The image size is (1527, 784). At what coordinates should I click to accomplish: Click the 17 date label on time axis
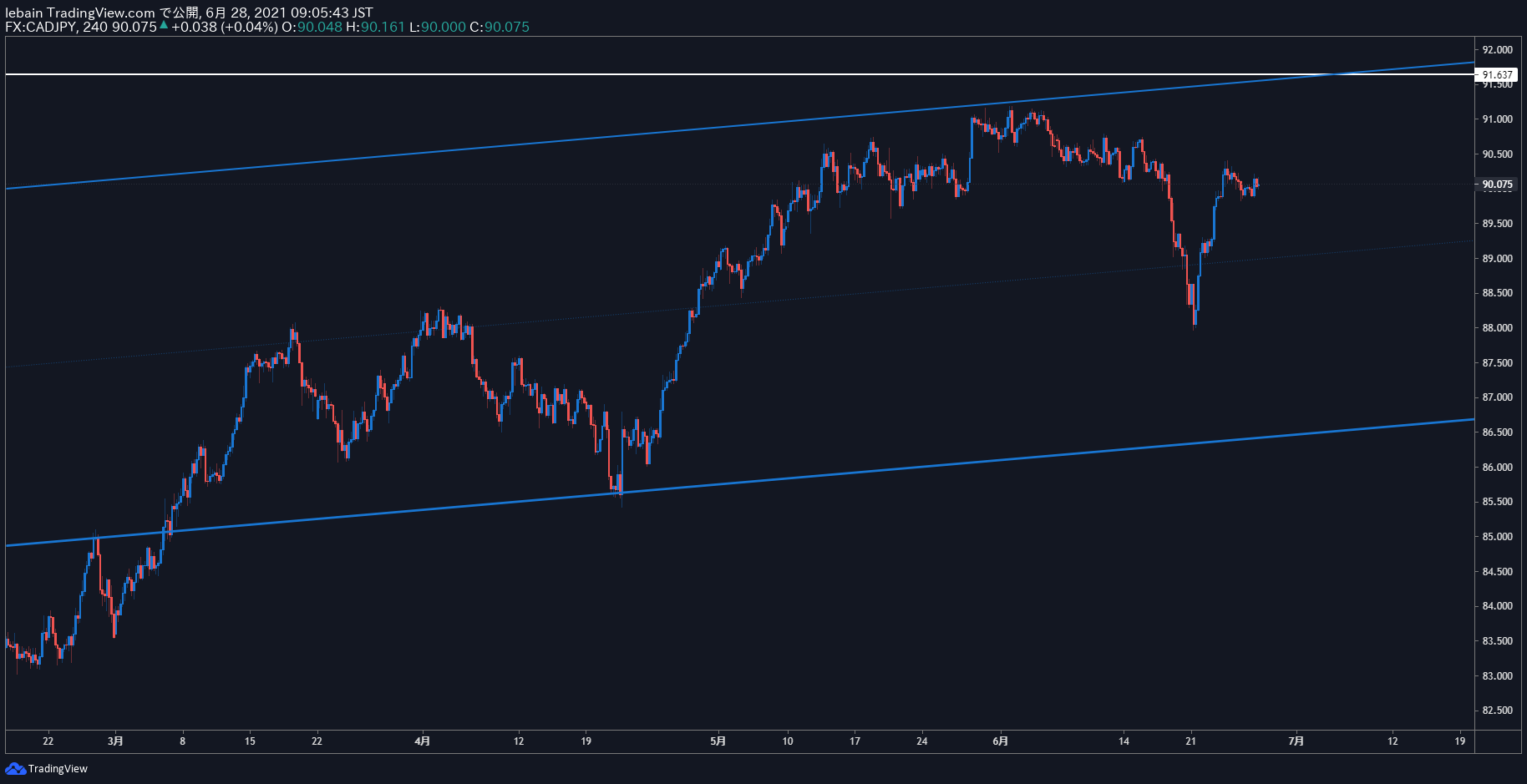coord(855,741)
